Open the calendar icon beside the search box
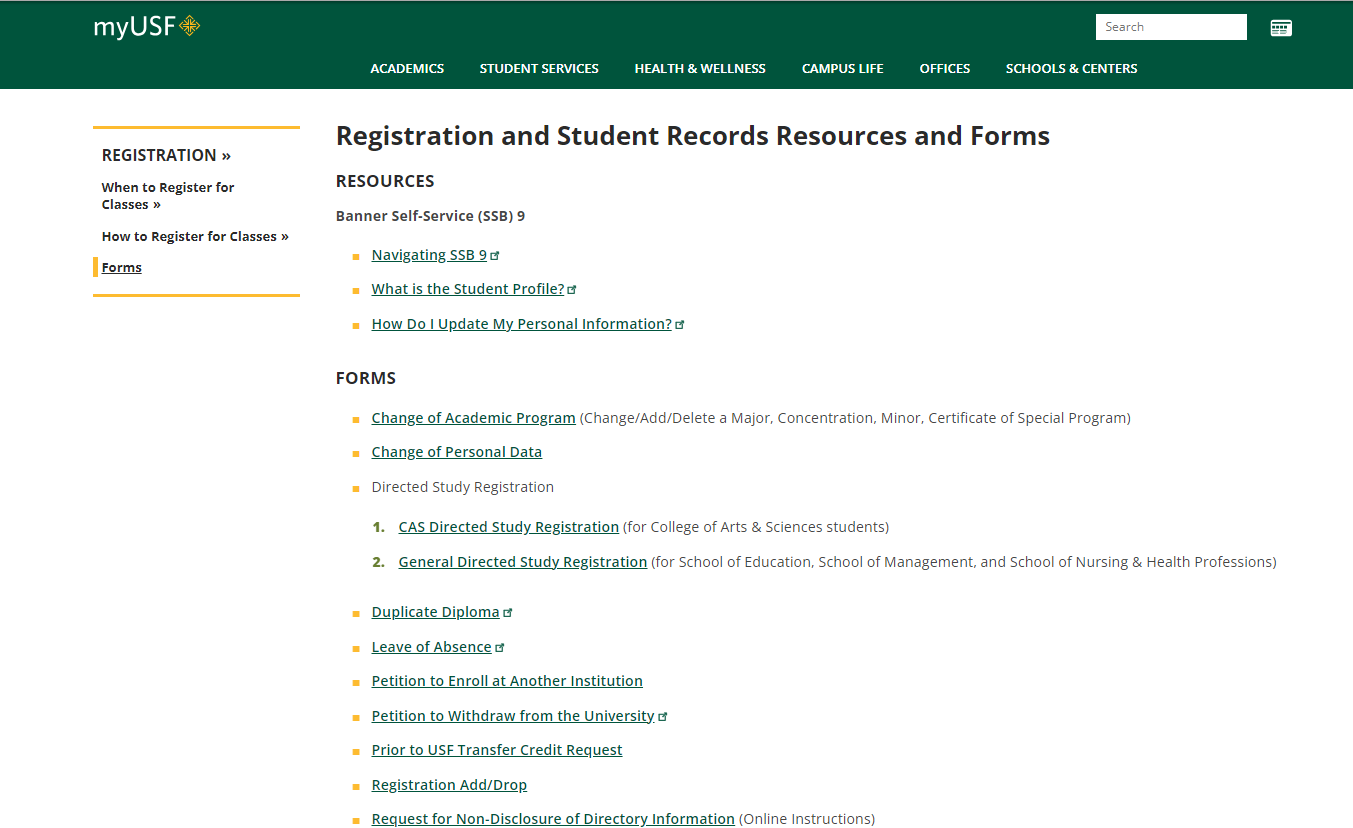The image size is (1353, 828). (x=1281, y=28)
